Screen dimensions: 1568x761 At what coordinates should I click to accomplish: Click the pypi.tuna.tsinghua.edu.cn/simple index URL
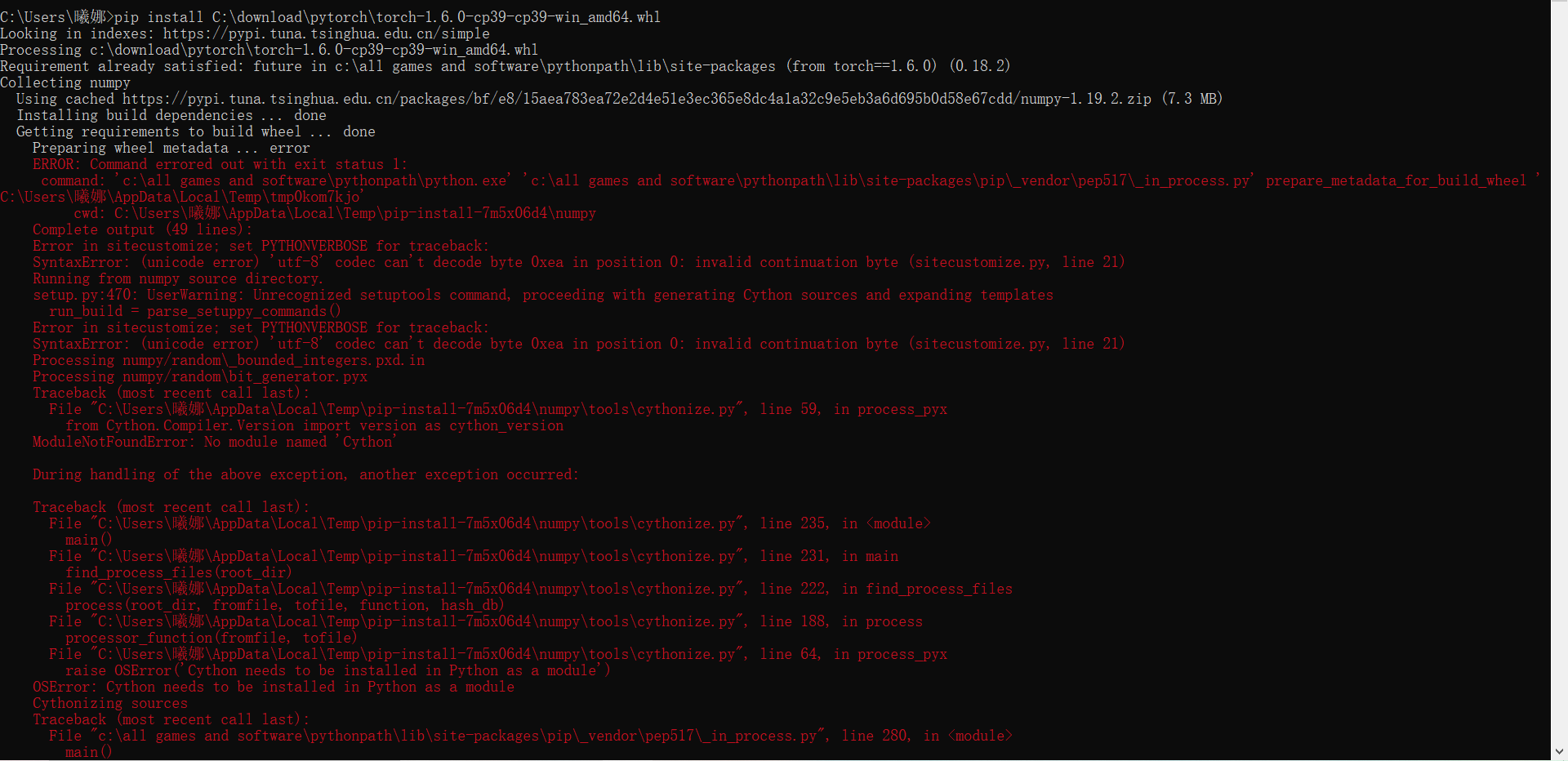(x=327, y=33)
